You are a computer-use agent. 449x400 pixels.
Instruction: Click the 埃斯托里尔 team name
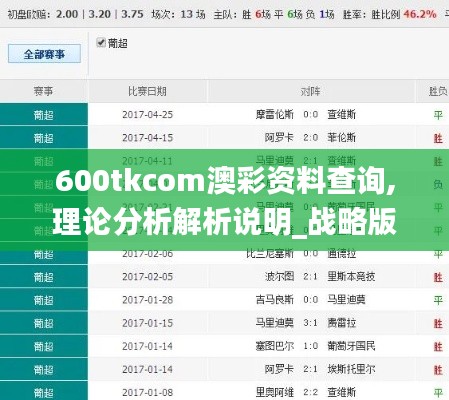(351, 369)
